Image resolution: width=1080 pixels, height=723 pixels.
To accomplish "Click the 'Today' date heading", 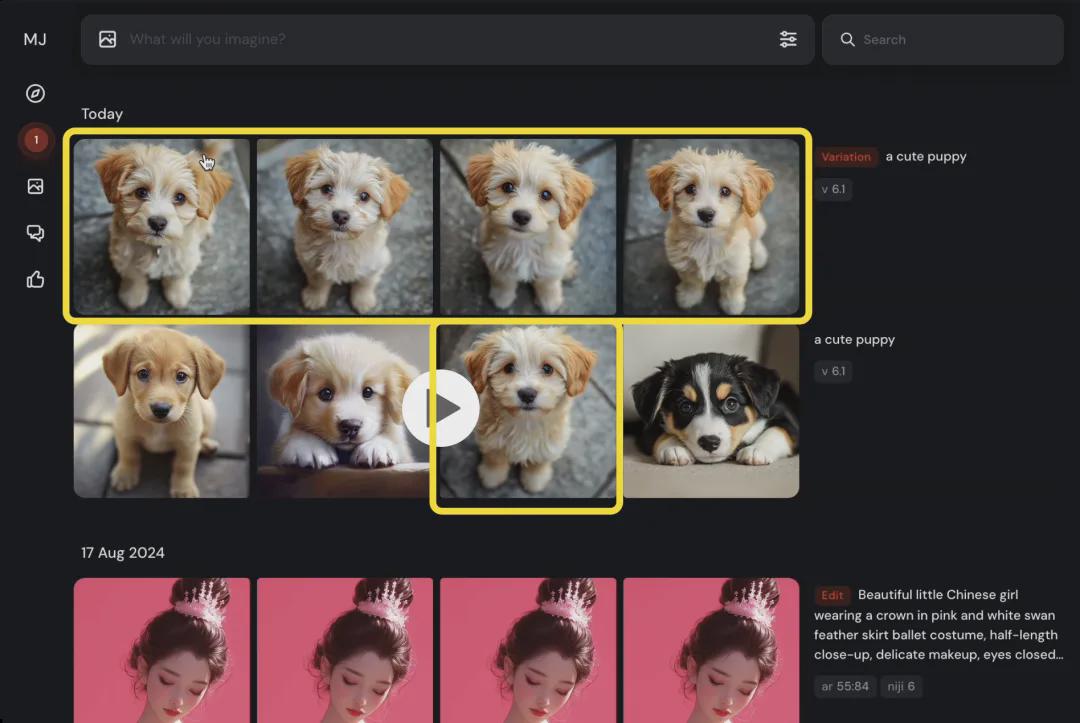I will click(102, 114).
